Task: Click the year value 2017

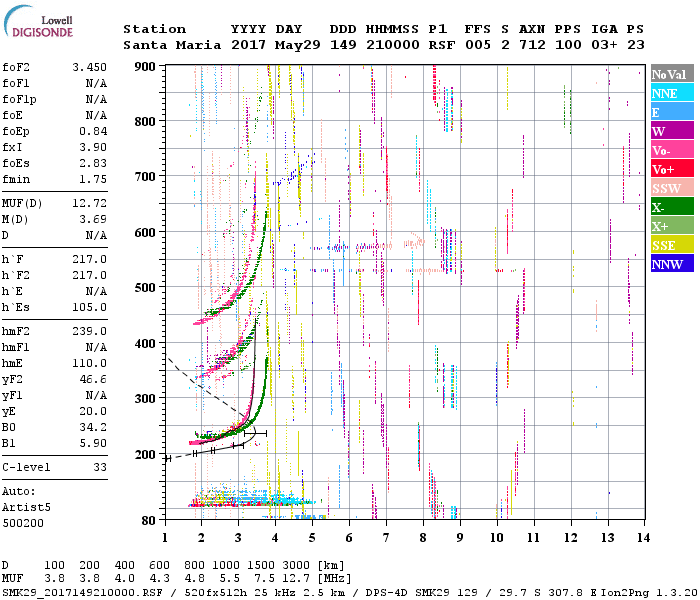Action: [248, 45]
